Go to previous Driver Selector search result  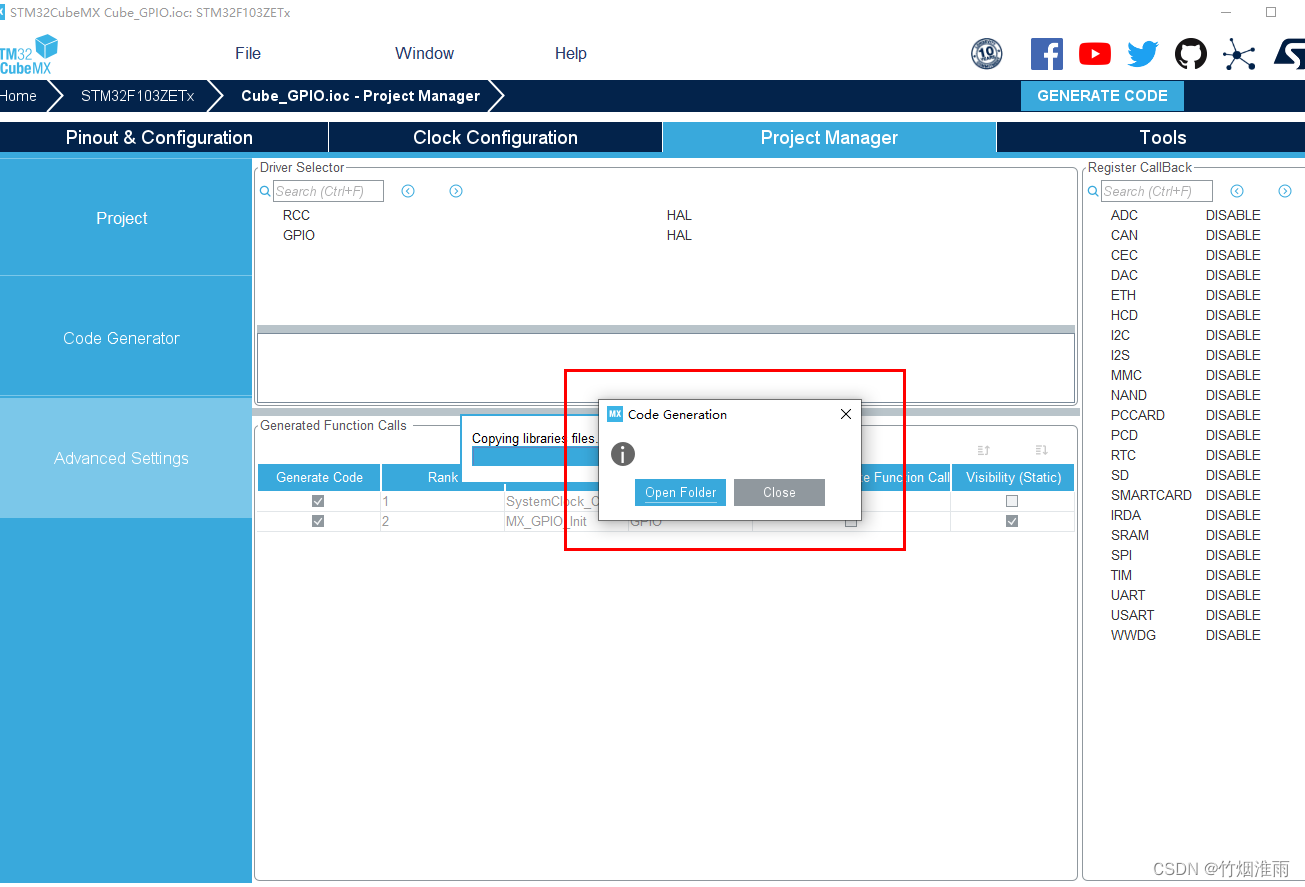pos(408,191)
